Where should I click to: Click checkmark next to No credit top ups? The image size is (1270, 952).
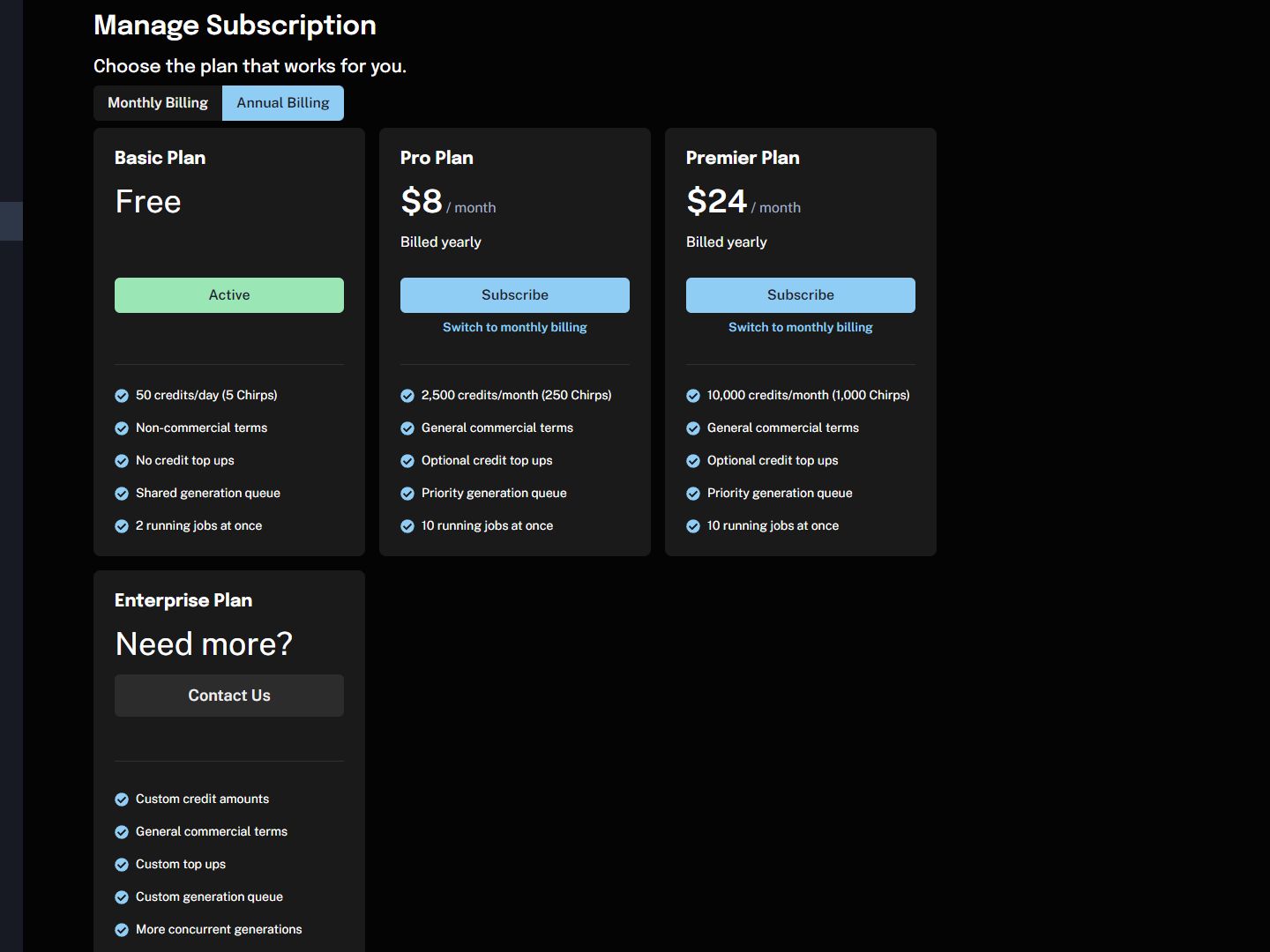pyautogui.click(x=122, y=461)
